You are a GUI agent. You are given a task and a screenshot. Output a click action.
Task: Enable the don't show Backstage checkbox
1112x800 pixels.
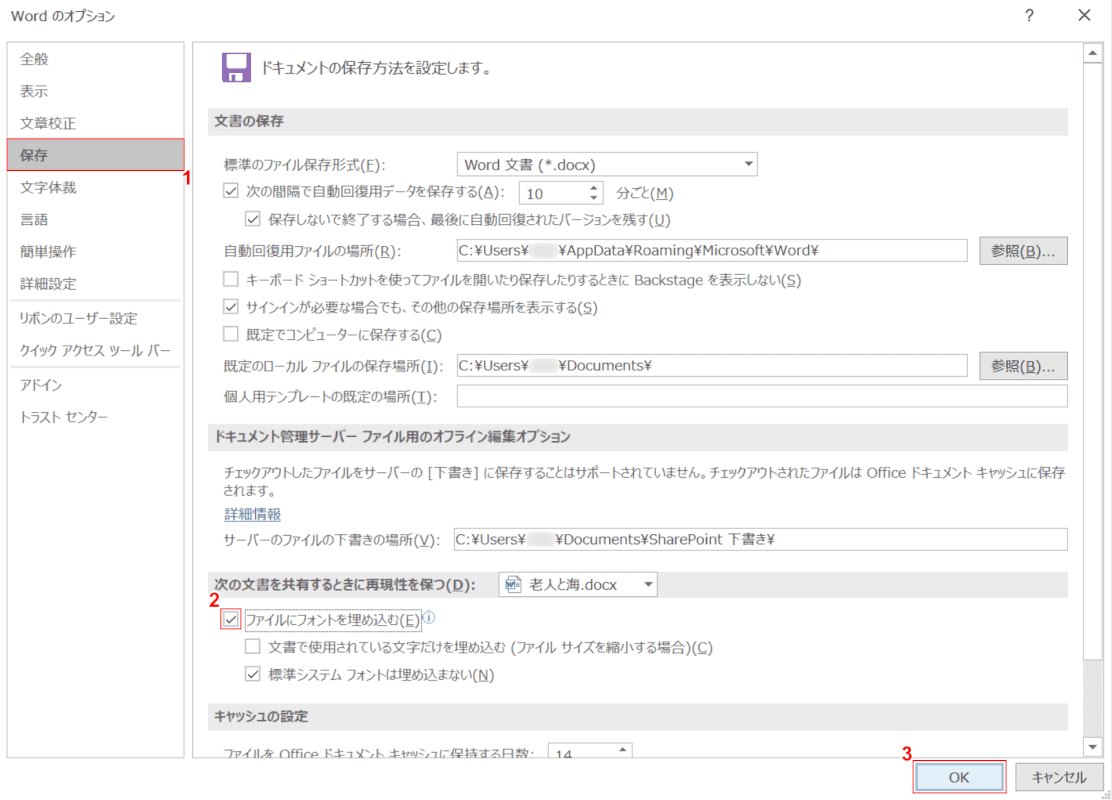coord(230,279)
